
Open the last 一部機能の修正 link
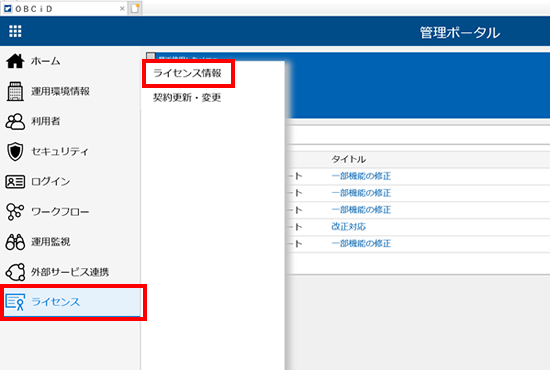click(361, 243)
